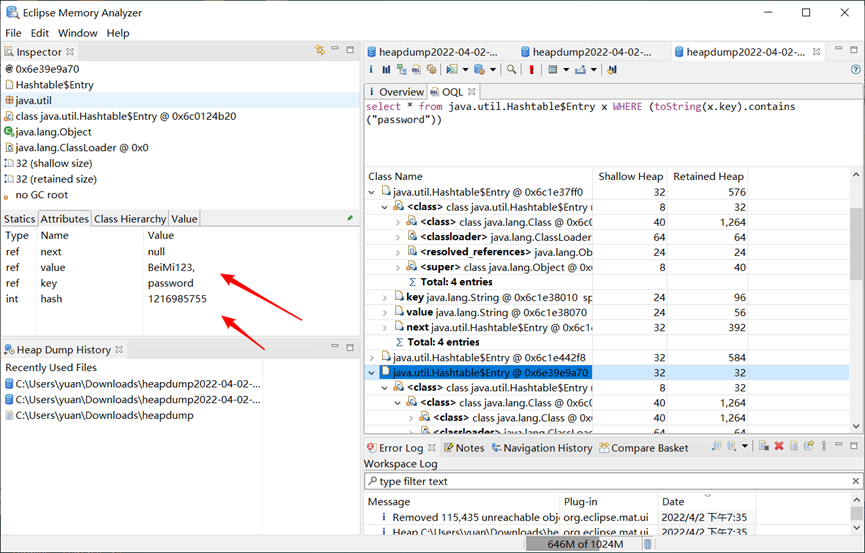Clear the log viewer icon
The image size is (865, 553).
[x=764, y=446]
